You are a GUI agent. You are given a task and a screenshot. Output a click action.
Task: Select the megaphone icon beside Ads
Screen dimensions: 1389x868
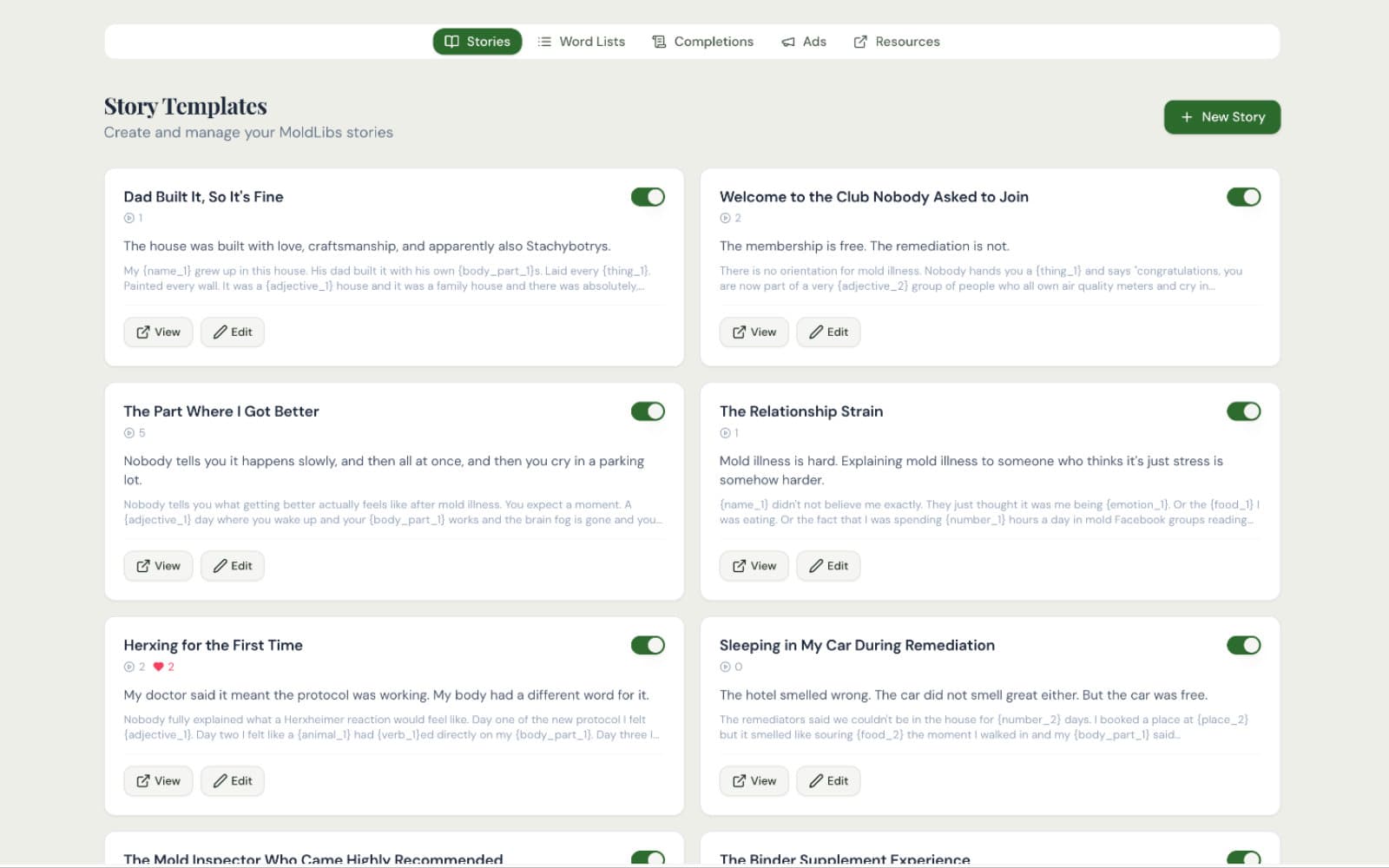point(788,41)
